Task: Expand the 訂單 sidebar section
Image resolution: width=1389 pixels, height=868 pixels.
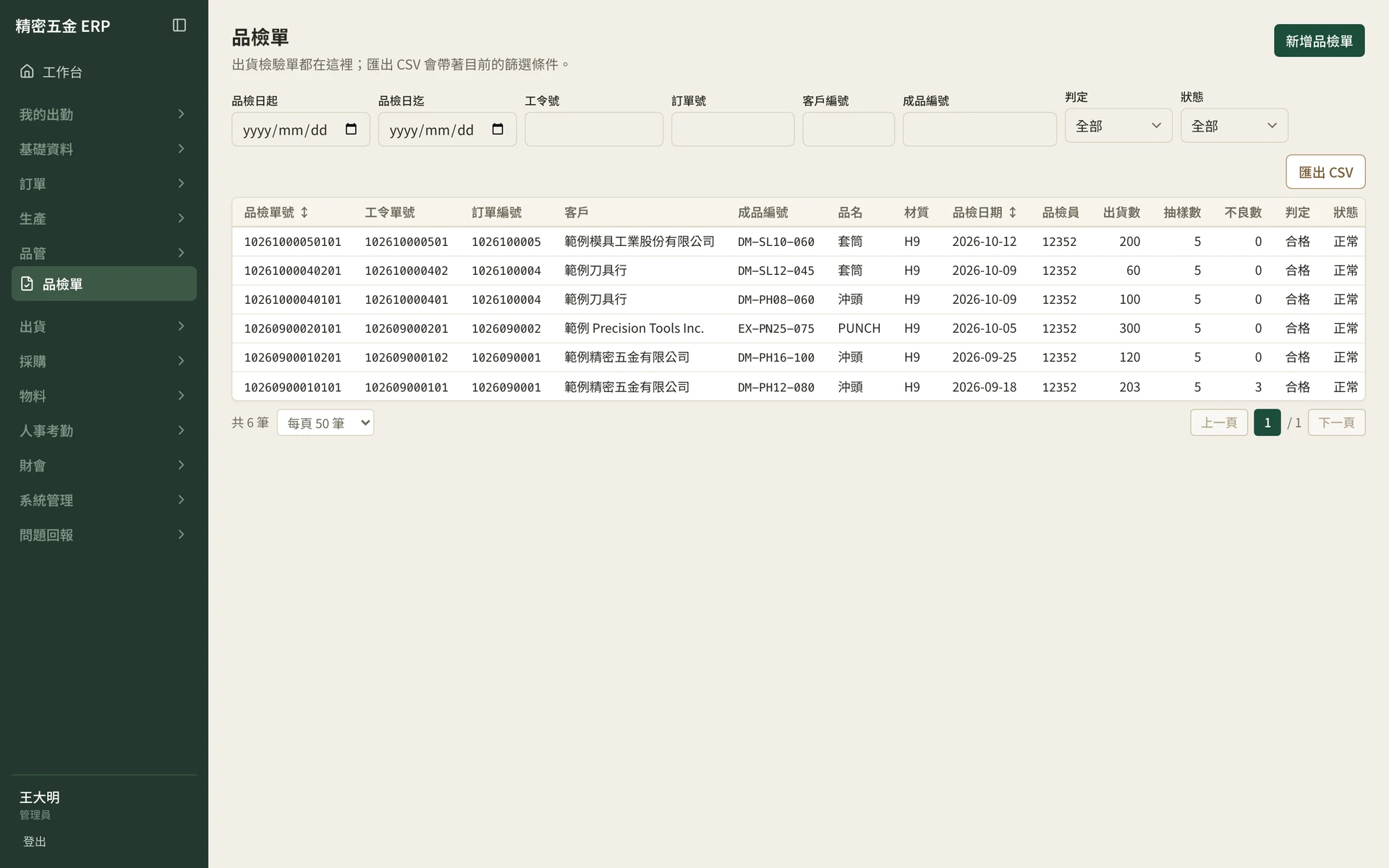Action: coord(104,184)
